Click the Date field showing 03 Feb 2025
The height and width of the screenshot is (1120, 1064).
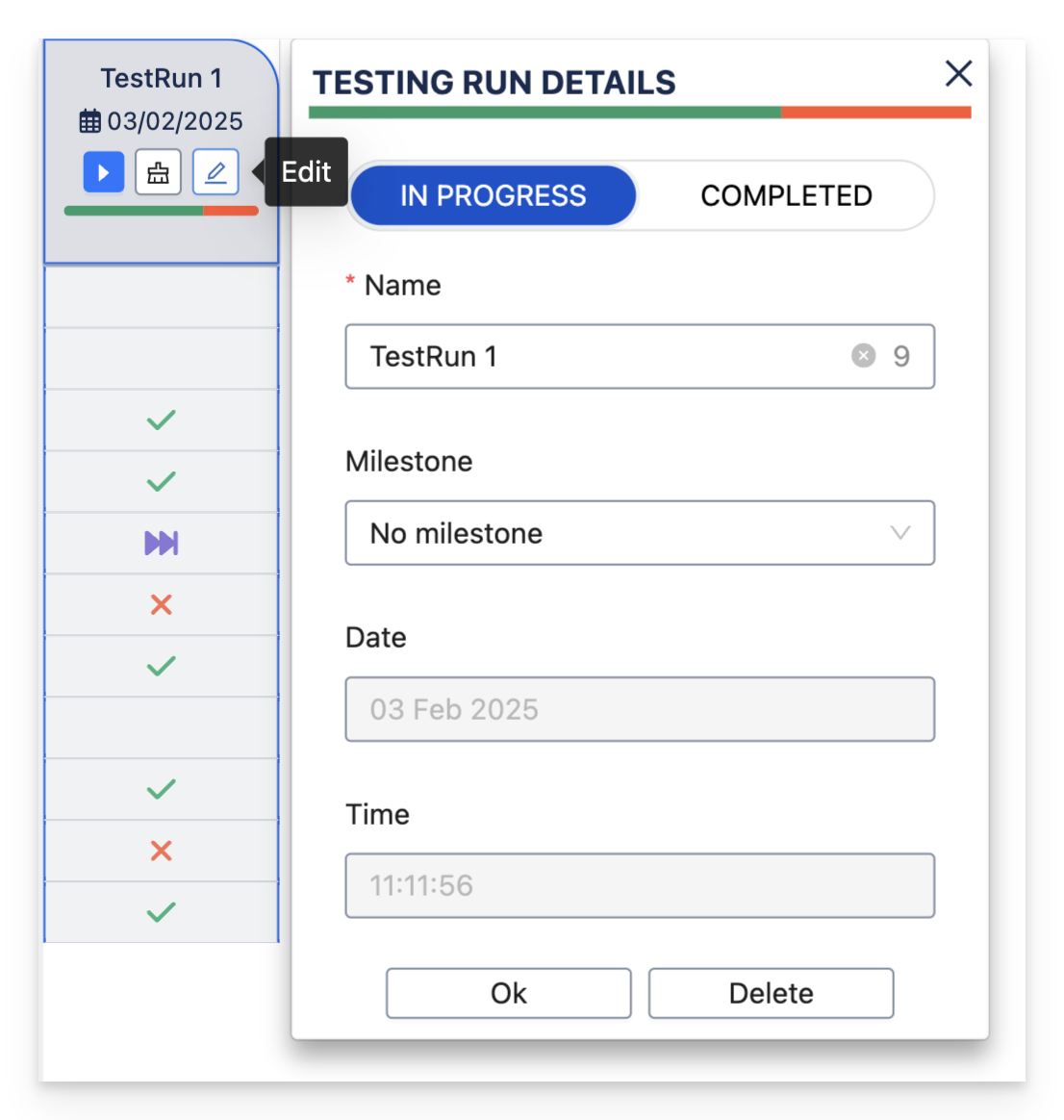(x=640, y=709)
